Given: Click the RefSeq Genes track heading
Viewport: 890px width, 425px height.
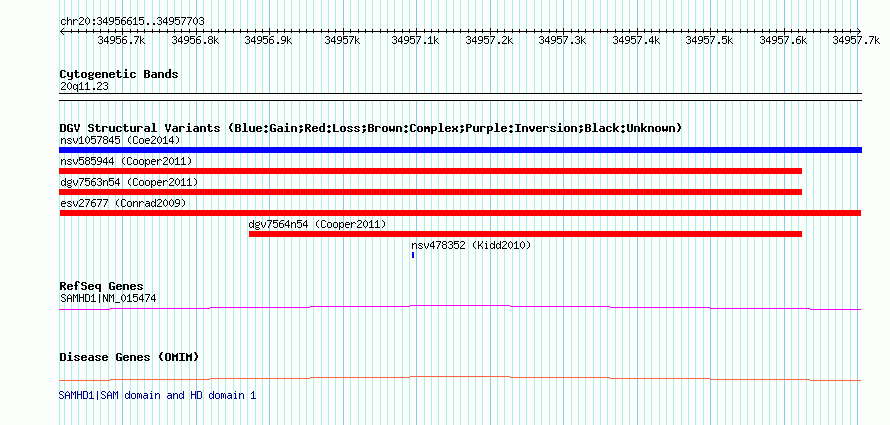Looking at the screenshot, I should coord(102,286).
